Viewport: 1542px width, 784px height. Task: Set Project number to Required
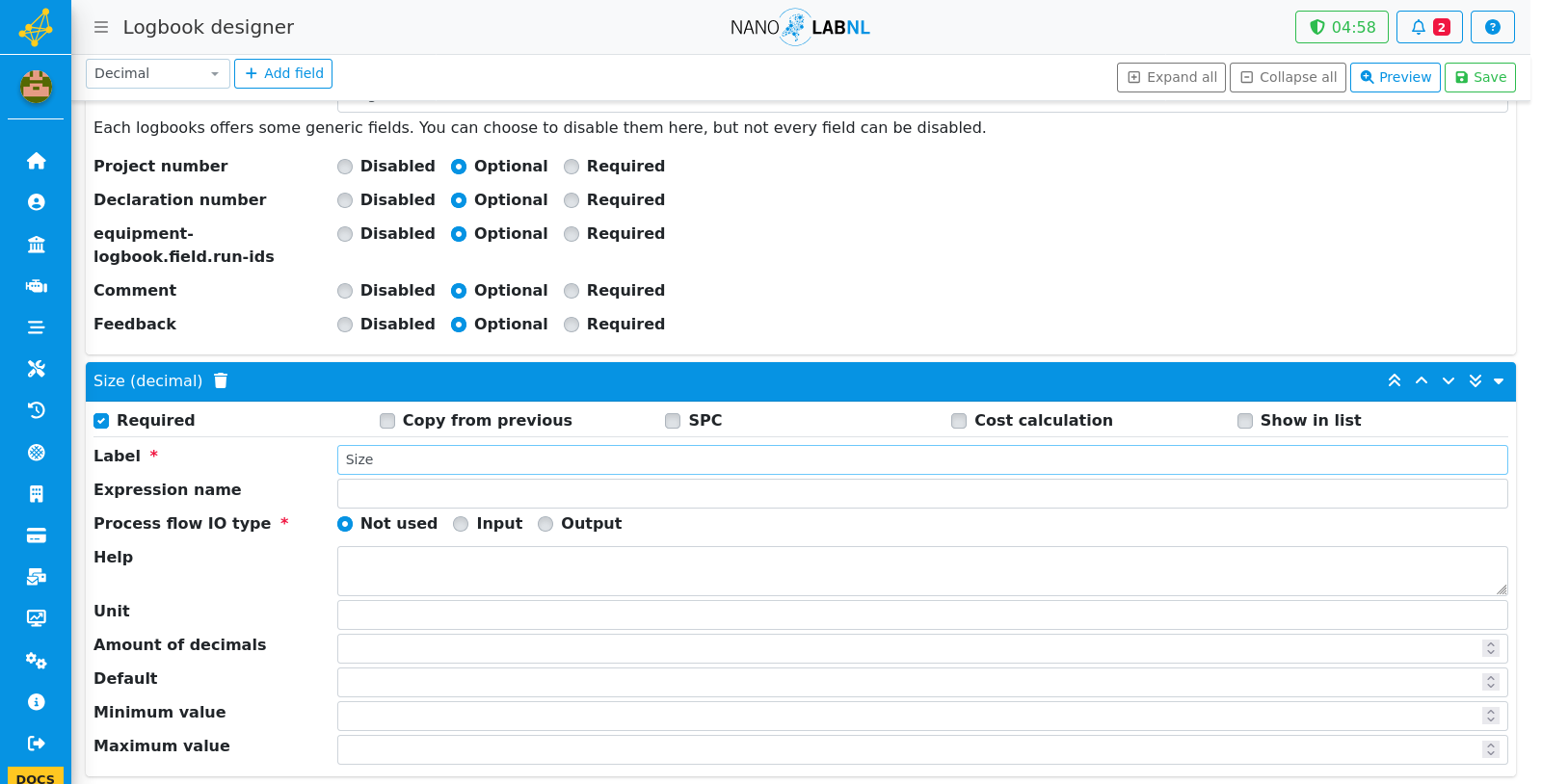[572, 167]
